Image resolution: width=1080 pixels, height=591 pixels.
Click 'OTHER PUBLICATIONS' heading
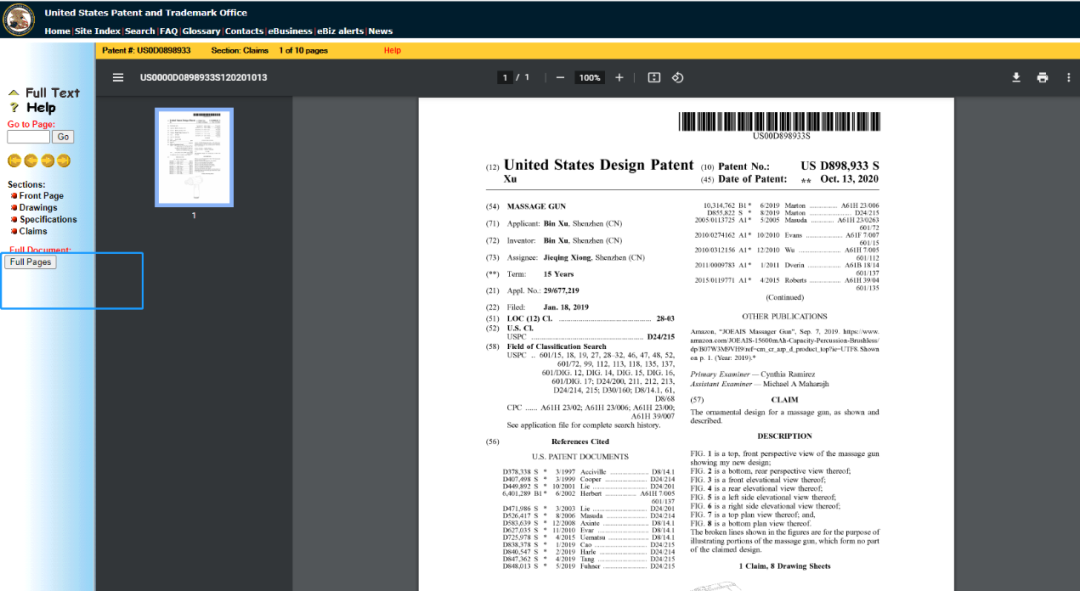[x=785, y=316]
